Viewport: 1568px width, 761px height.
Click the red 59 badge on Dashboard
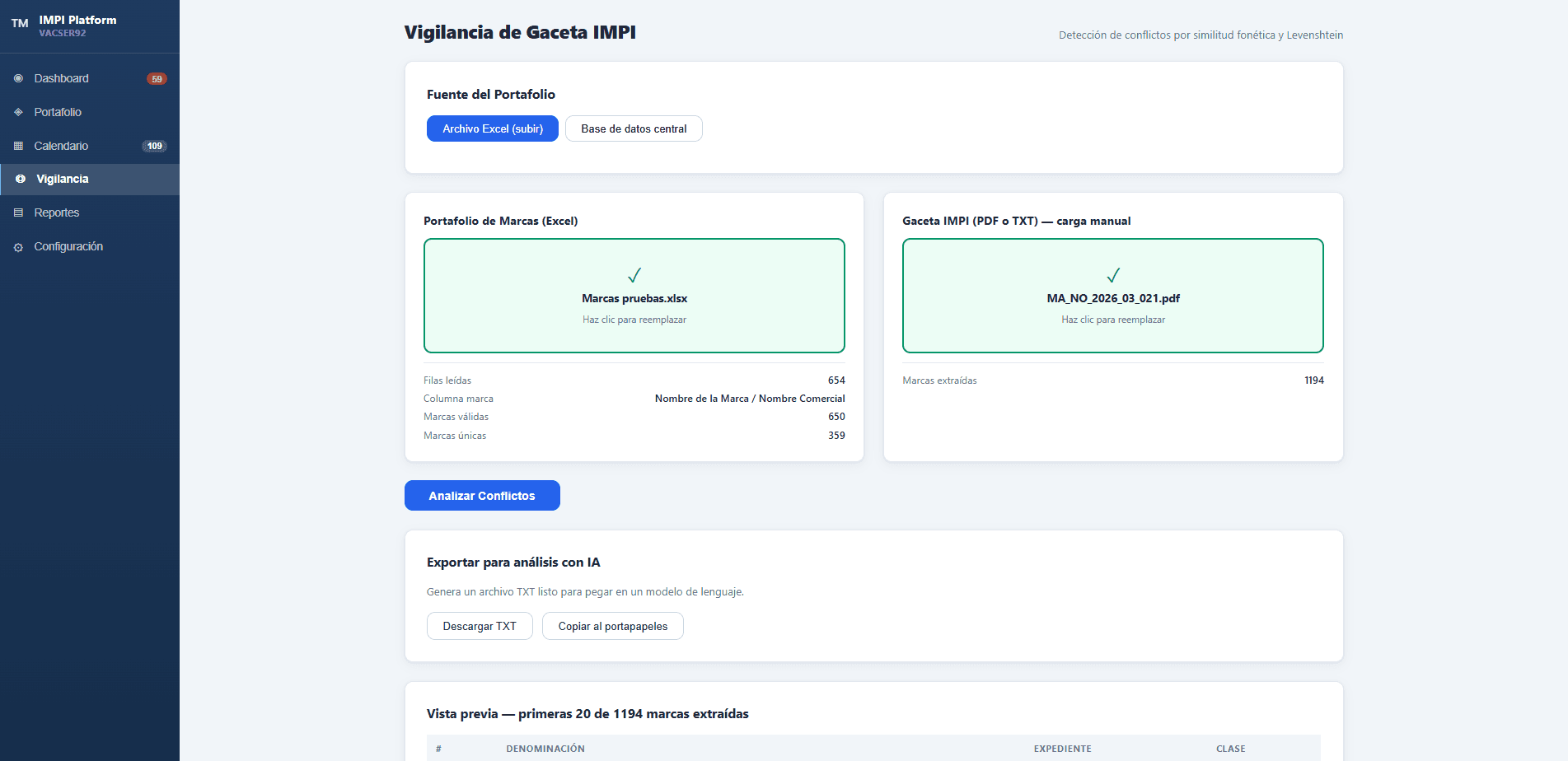(157, 79)
